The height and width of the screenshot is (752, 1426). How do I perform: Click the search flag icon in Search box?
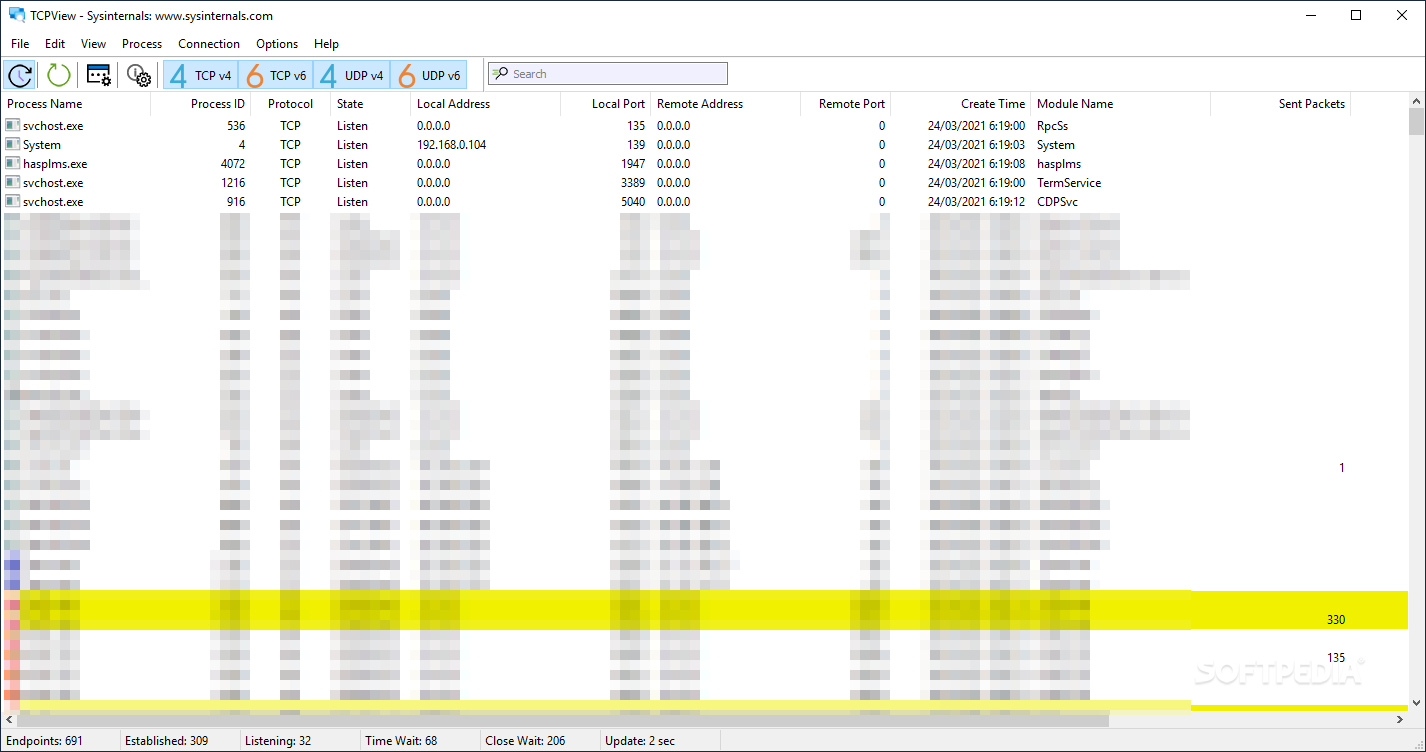(500, 74)
